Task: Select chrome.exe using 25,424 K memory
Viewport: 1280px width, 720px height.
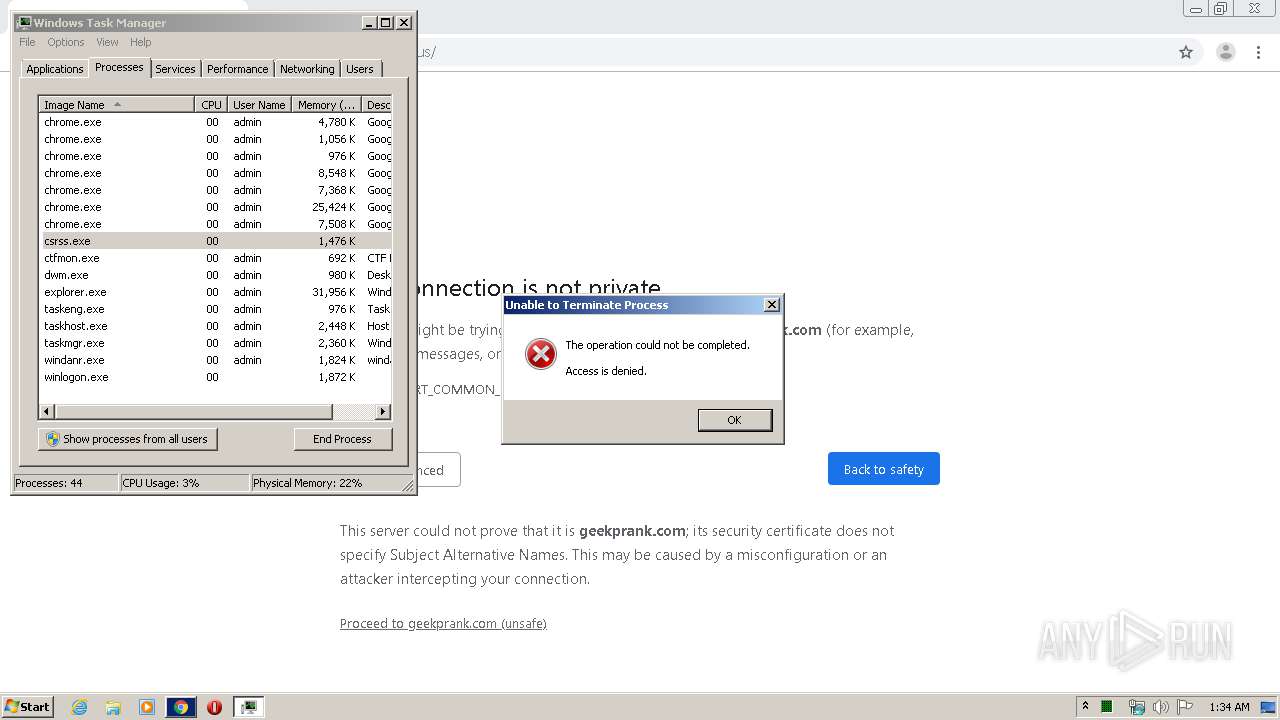Action: tap(215, 207)
